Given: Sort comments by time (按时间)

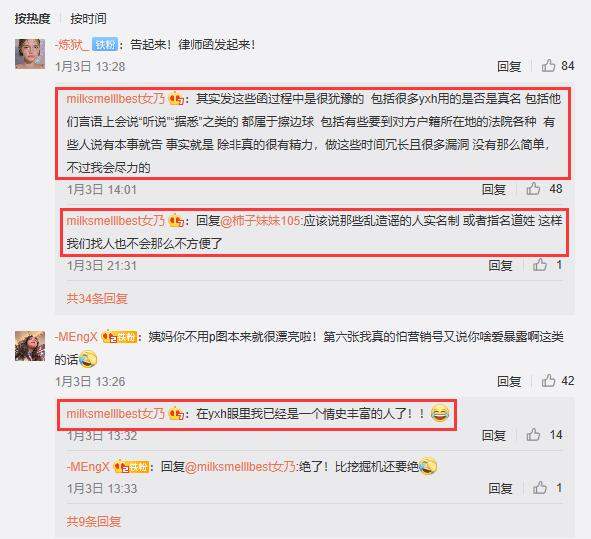Looking at the screenshot, I should click(x=88, y=18).
